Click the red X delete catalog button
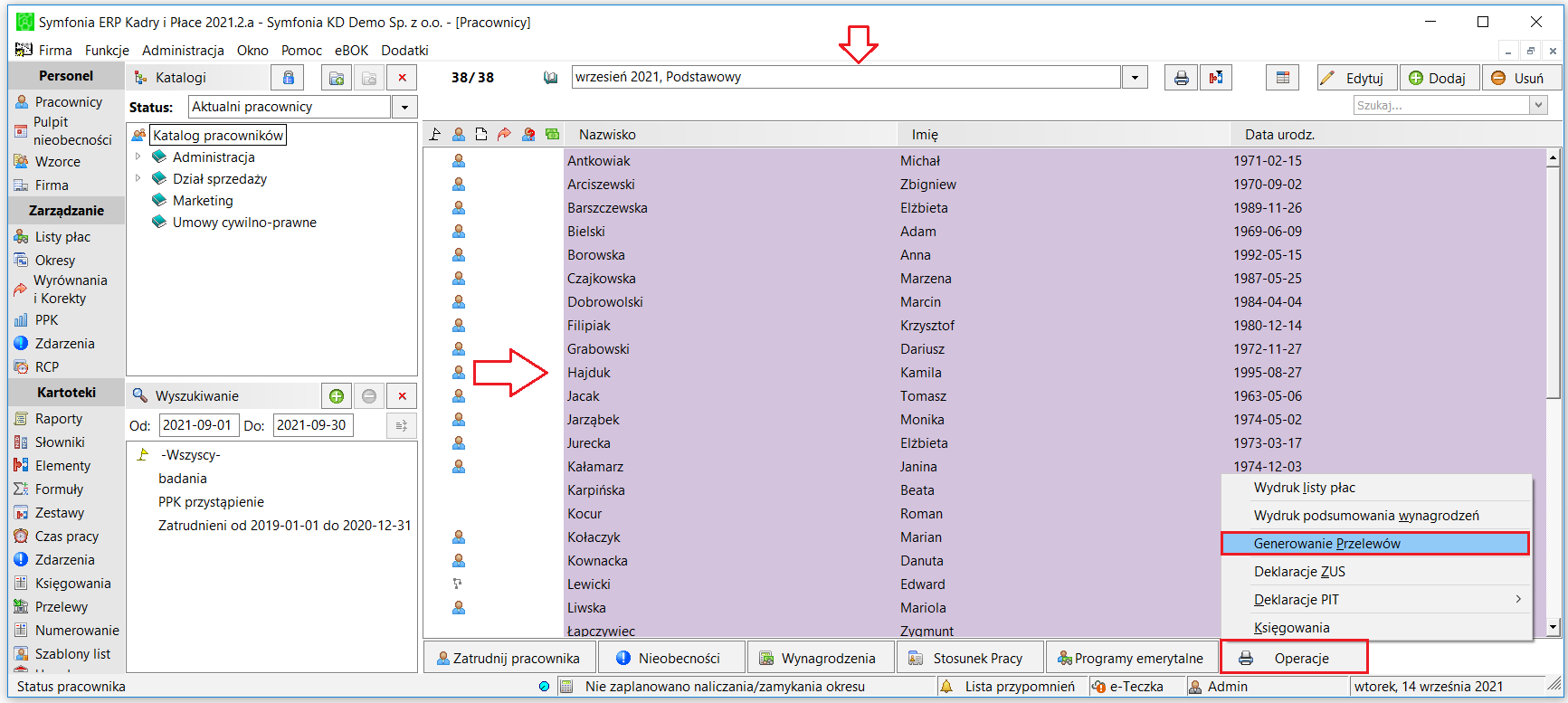The height and width of the screenshot is (703, 1568). coord(402,78)
